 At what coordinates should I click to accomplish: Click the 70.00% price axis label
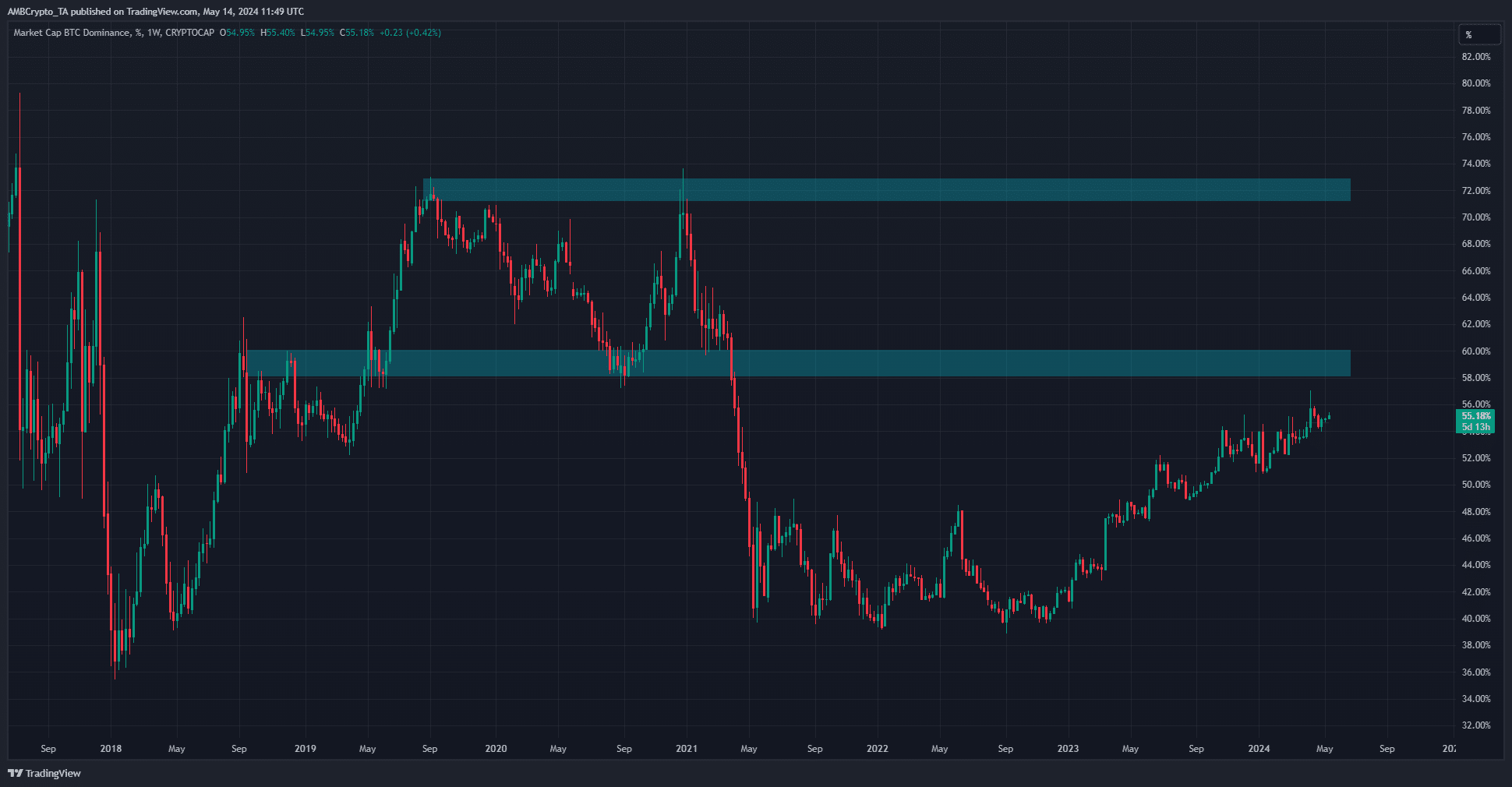1476,217
